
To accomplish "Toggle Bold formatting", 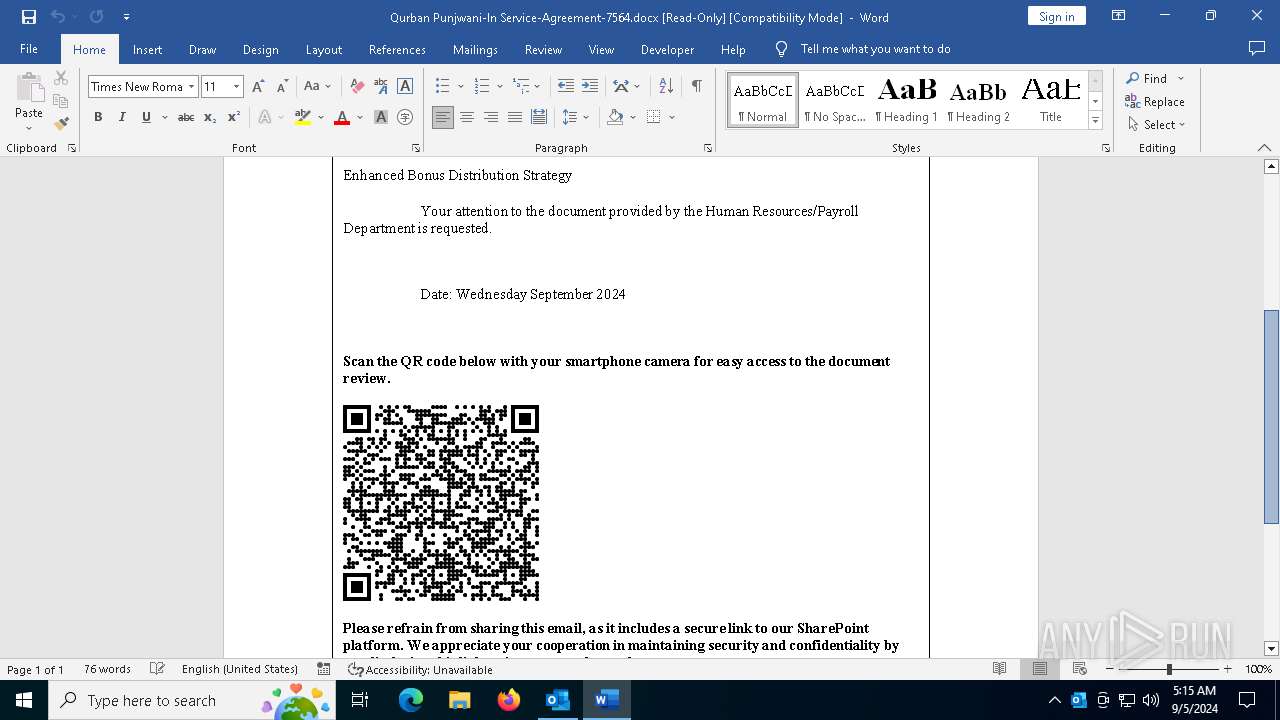I will [x=98, y=118].
